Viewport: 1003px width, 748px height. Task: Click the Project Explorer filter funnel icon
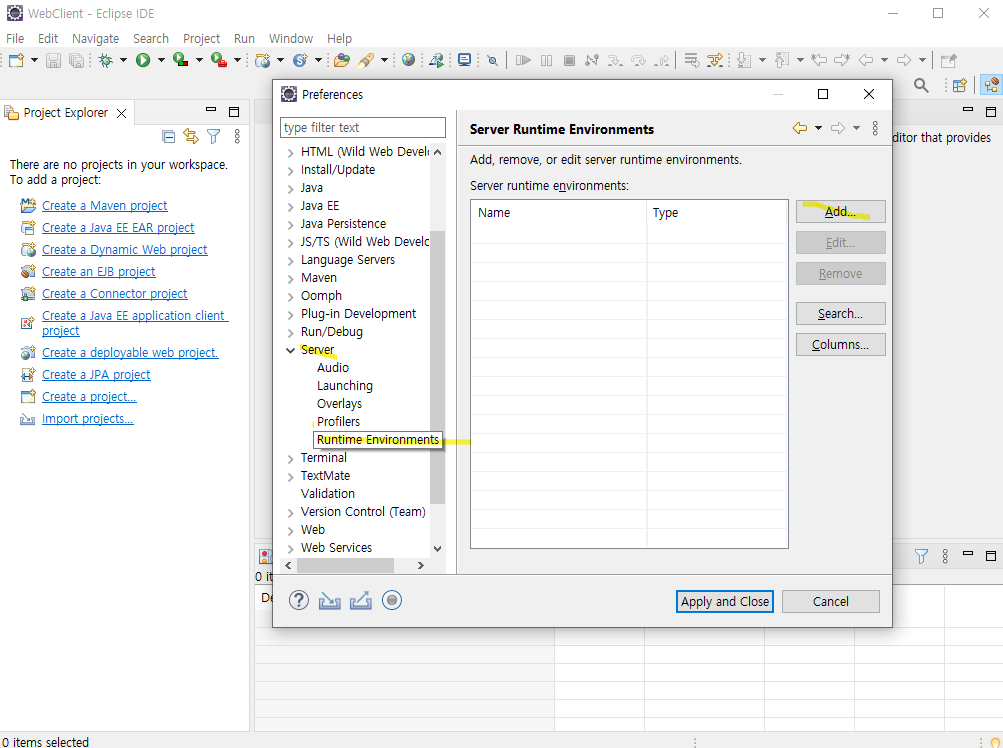click(214, 136)
